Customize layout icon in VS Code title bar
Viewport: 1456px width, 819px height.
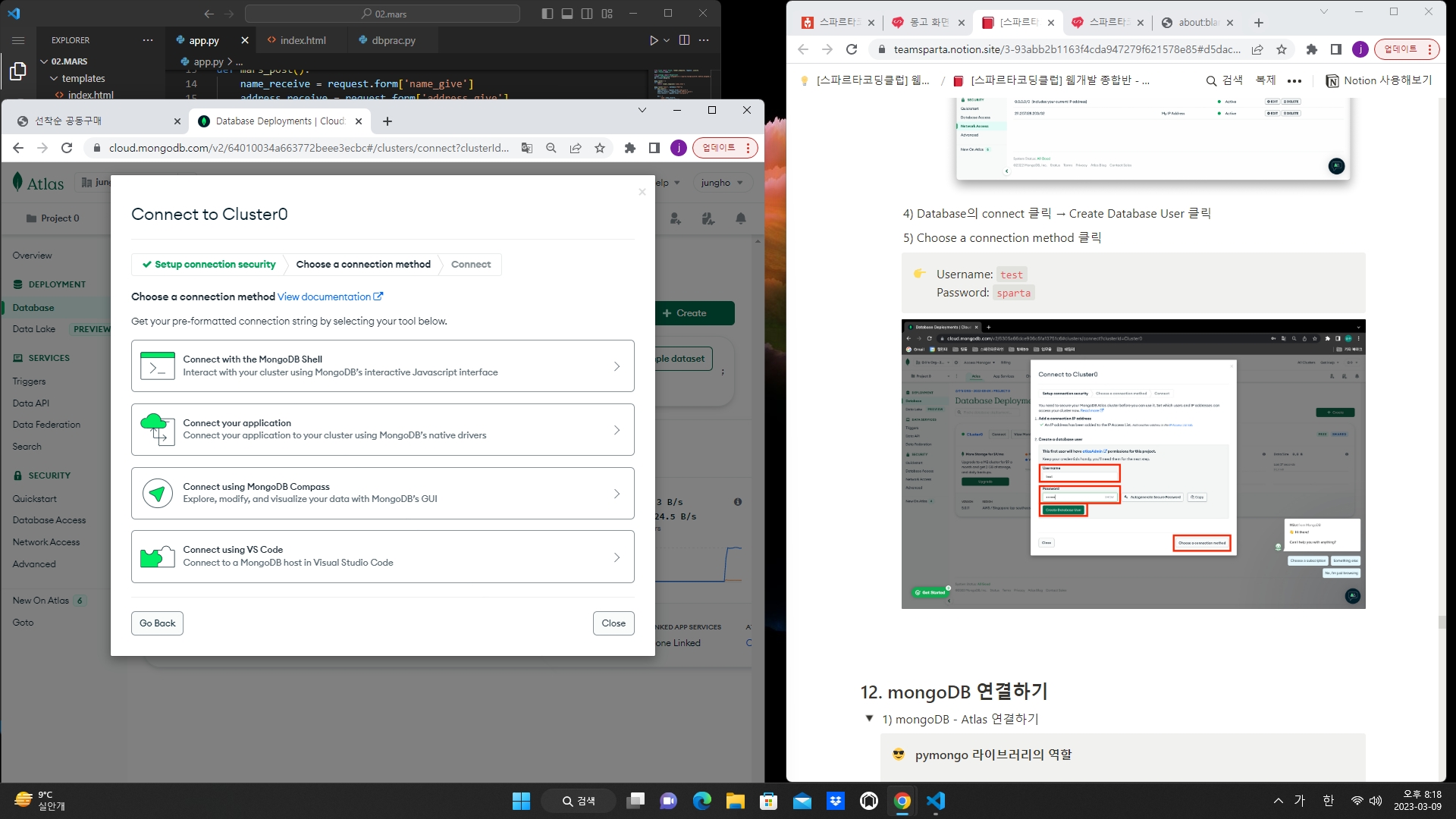tap(607, 14)
